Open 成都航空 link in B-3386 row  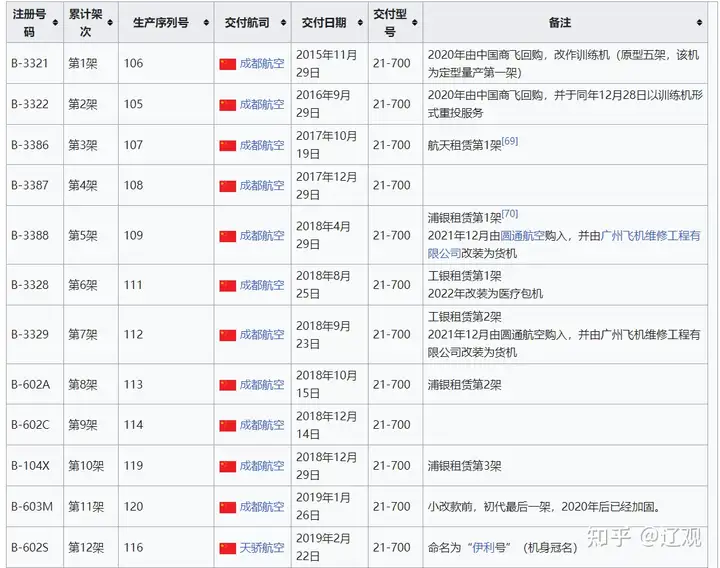262,145
